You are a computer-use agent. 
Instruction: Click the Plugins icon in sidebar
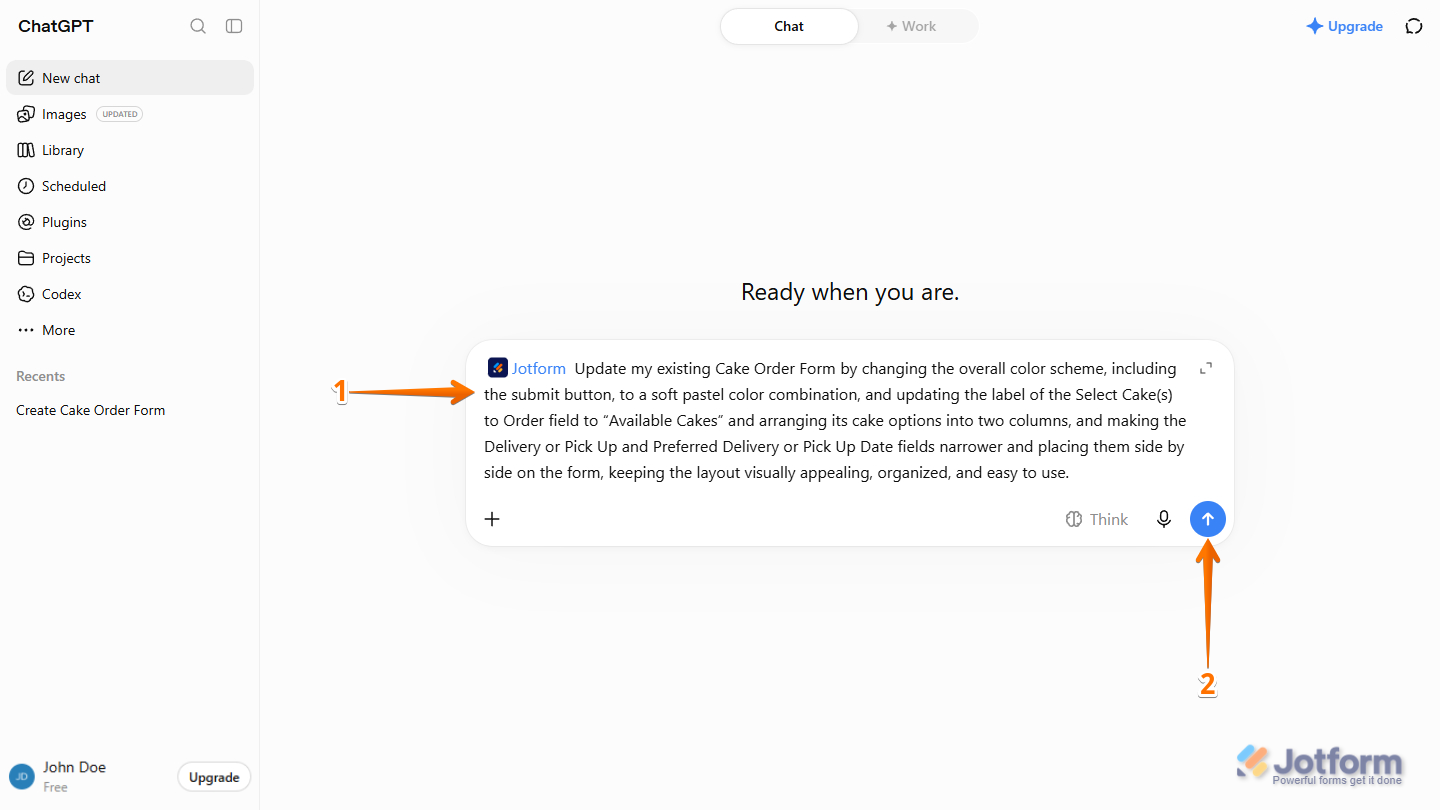pyautogui.click(x=26, y=222)
